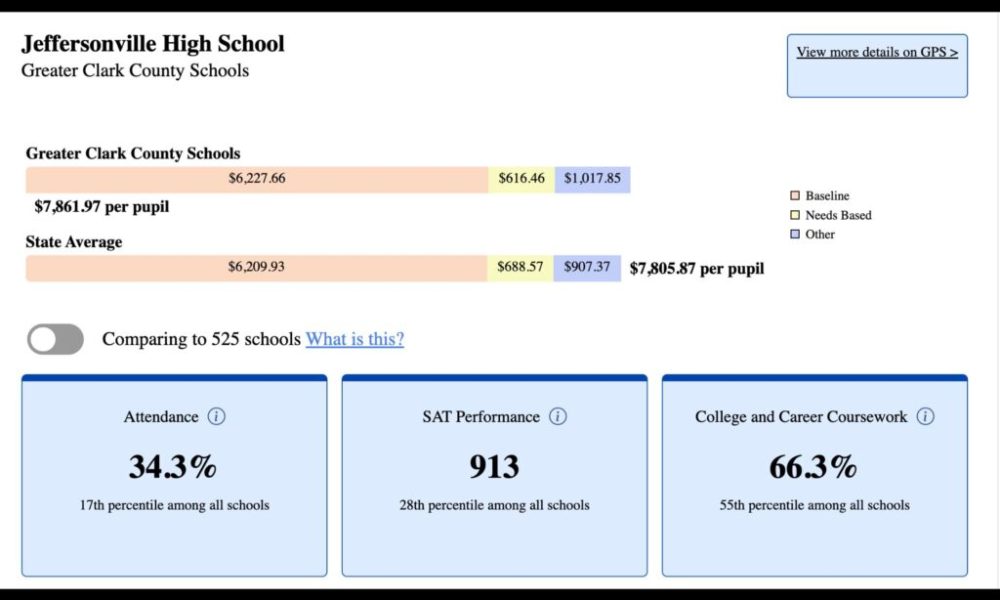Click the 55th percentile among all schools text

[x=814, y=505]
